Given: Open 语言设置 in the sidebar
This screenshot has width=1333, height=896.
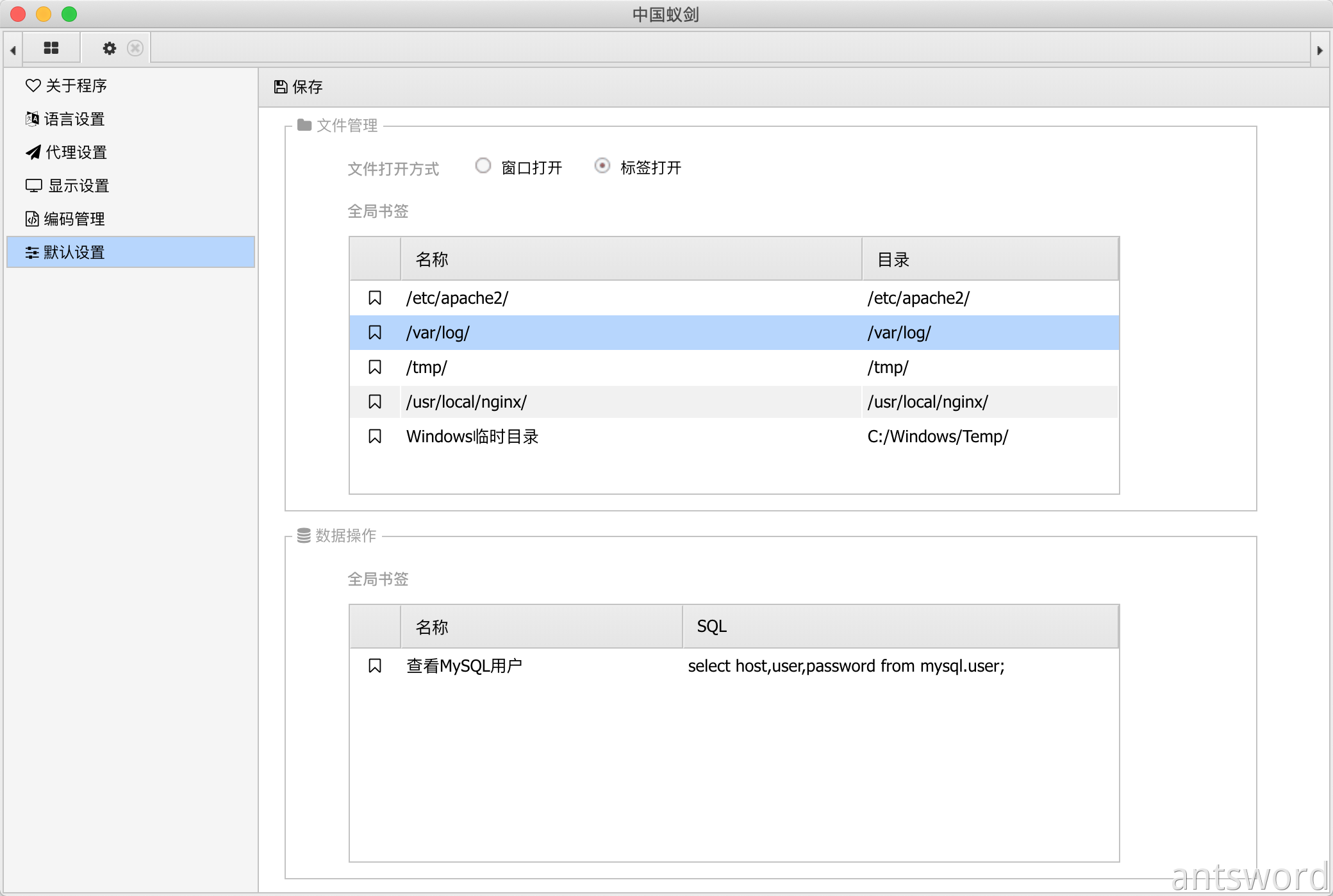Looking at the screenshot, I should point(74,119).
